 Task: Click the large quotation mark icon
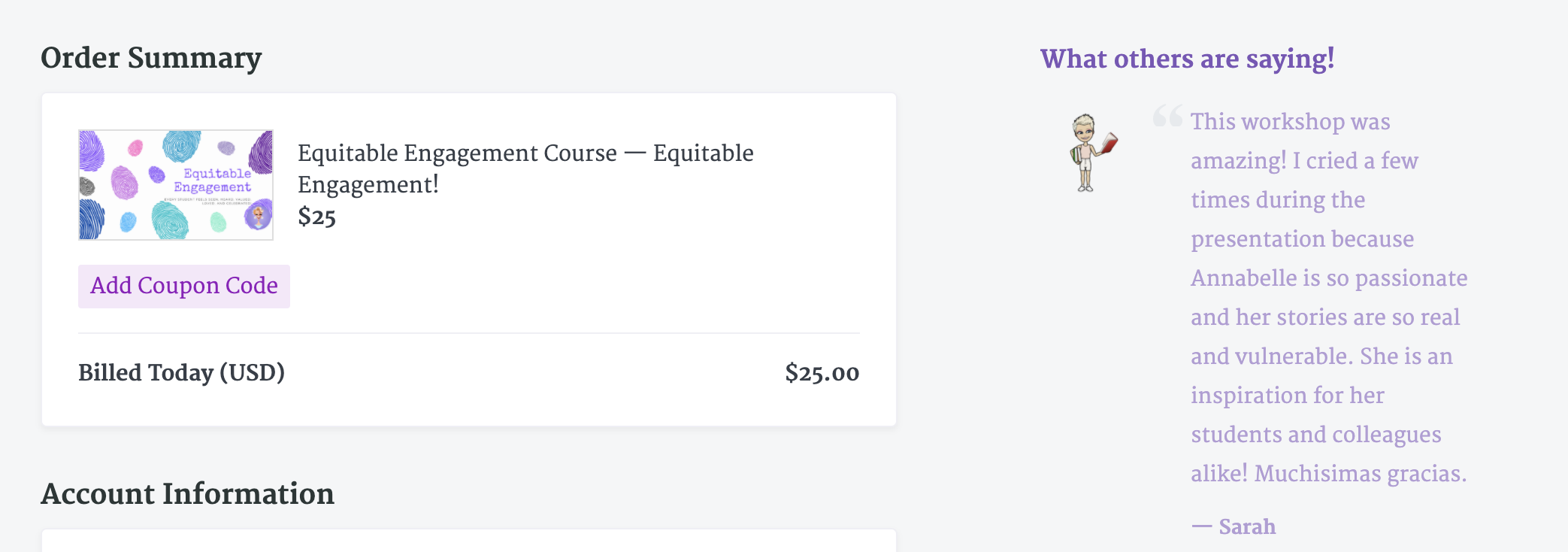coord(1167,116)
